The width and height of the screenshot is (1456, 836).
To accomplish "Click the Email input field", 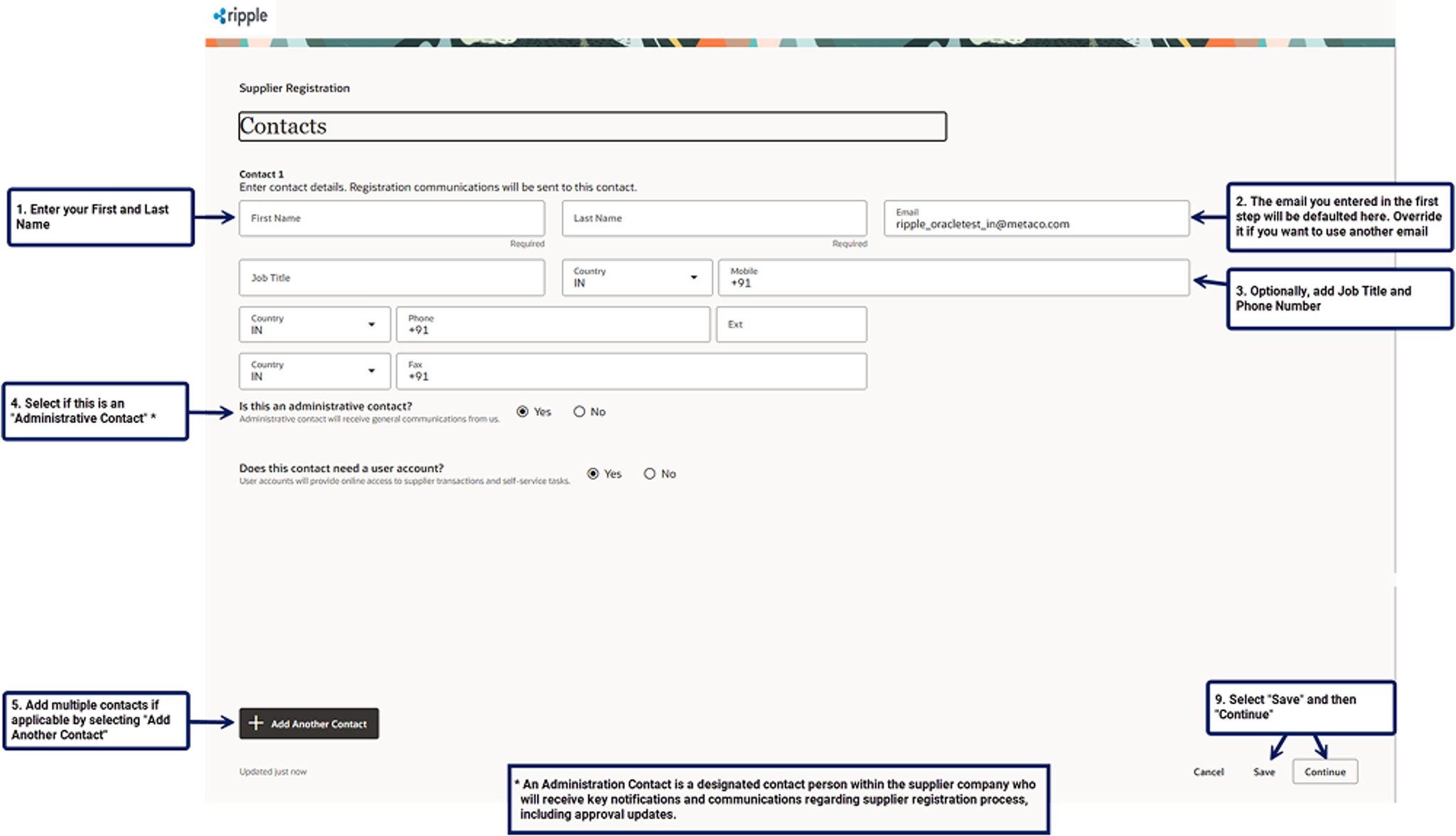I will (x=1037, y=218).
